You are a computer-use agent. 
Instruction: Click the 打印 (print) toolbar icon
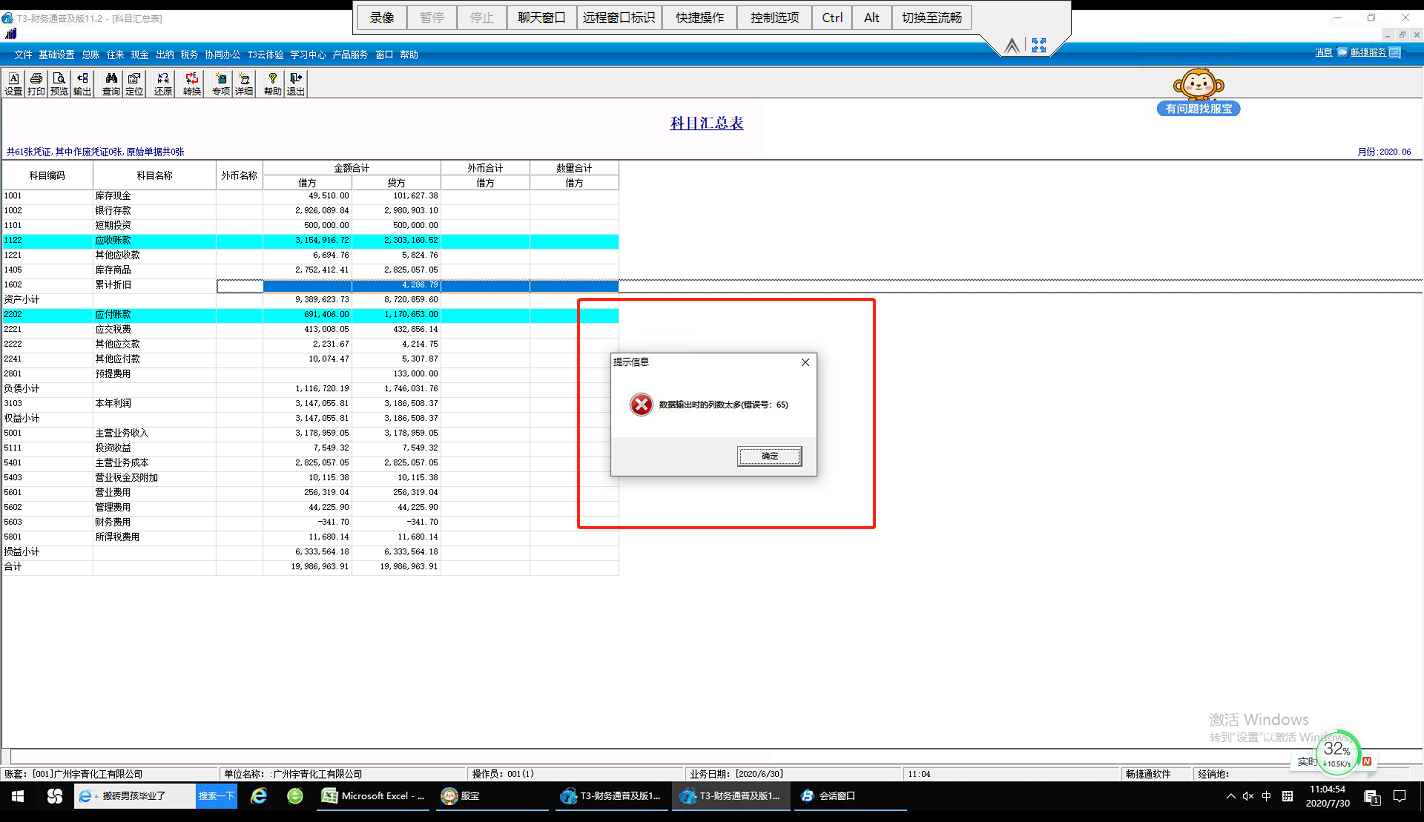(x=36, y=84)
